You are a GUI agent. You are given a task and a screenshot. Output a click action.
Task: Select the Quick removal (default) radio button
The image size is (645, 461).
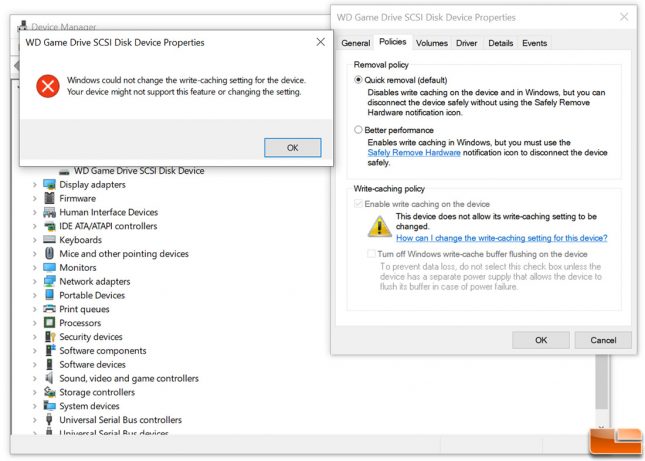coord(358,80)
